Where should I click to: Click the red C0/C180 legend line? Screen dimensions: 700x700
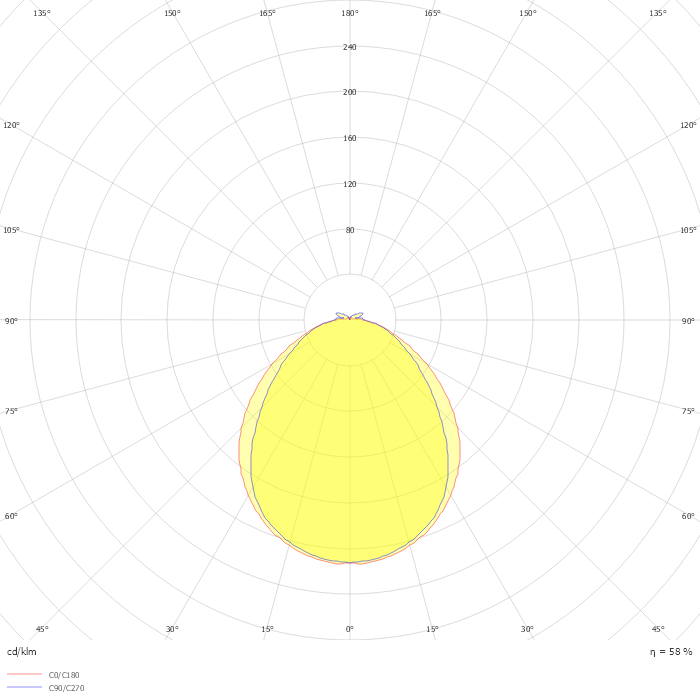pyautogui.click(x=25, y=675)
